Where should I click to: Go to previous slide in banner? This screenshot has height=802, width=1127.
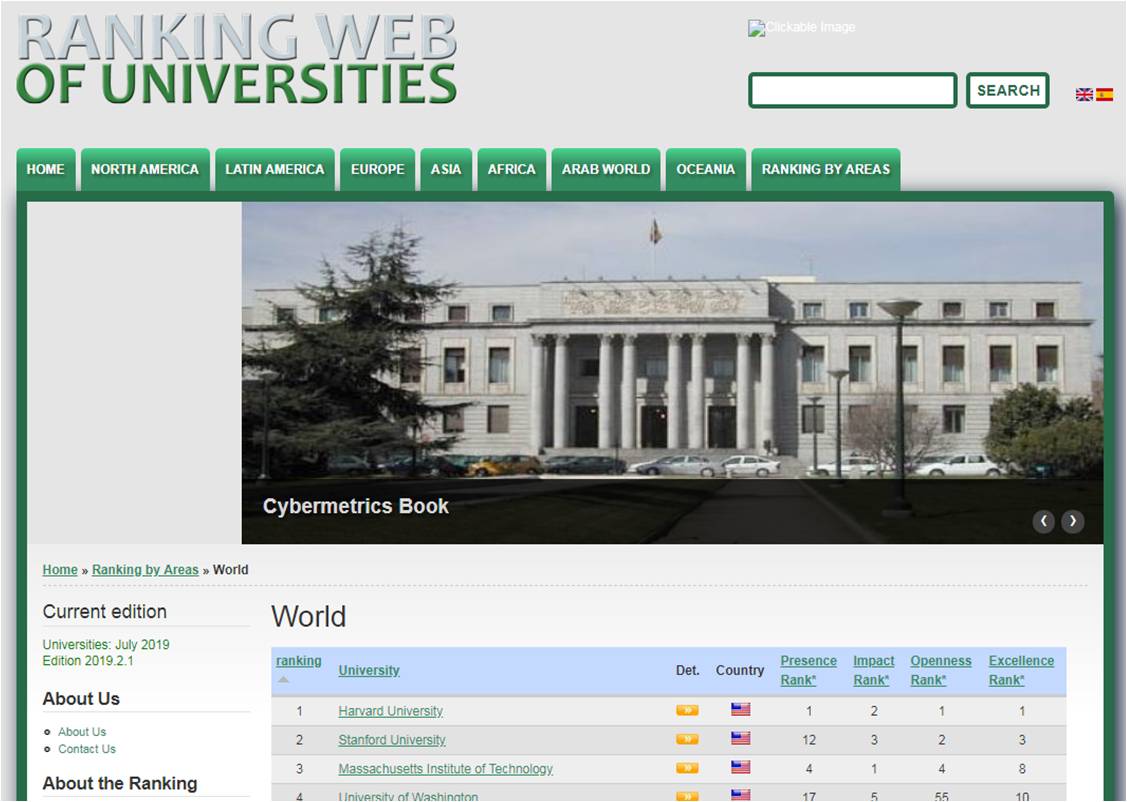tap(1044, 521)
